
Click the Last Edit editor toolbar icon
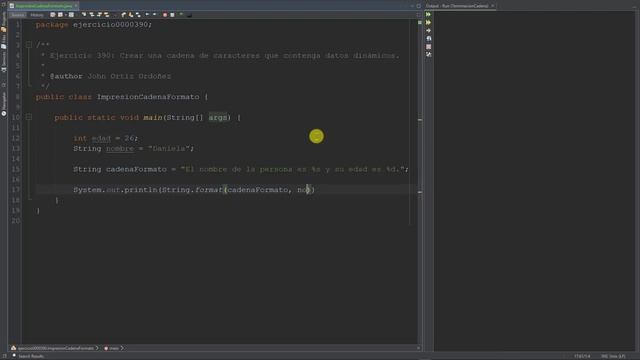[x=53, y=15]
